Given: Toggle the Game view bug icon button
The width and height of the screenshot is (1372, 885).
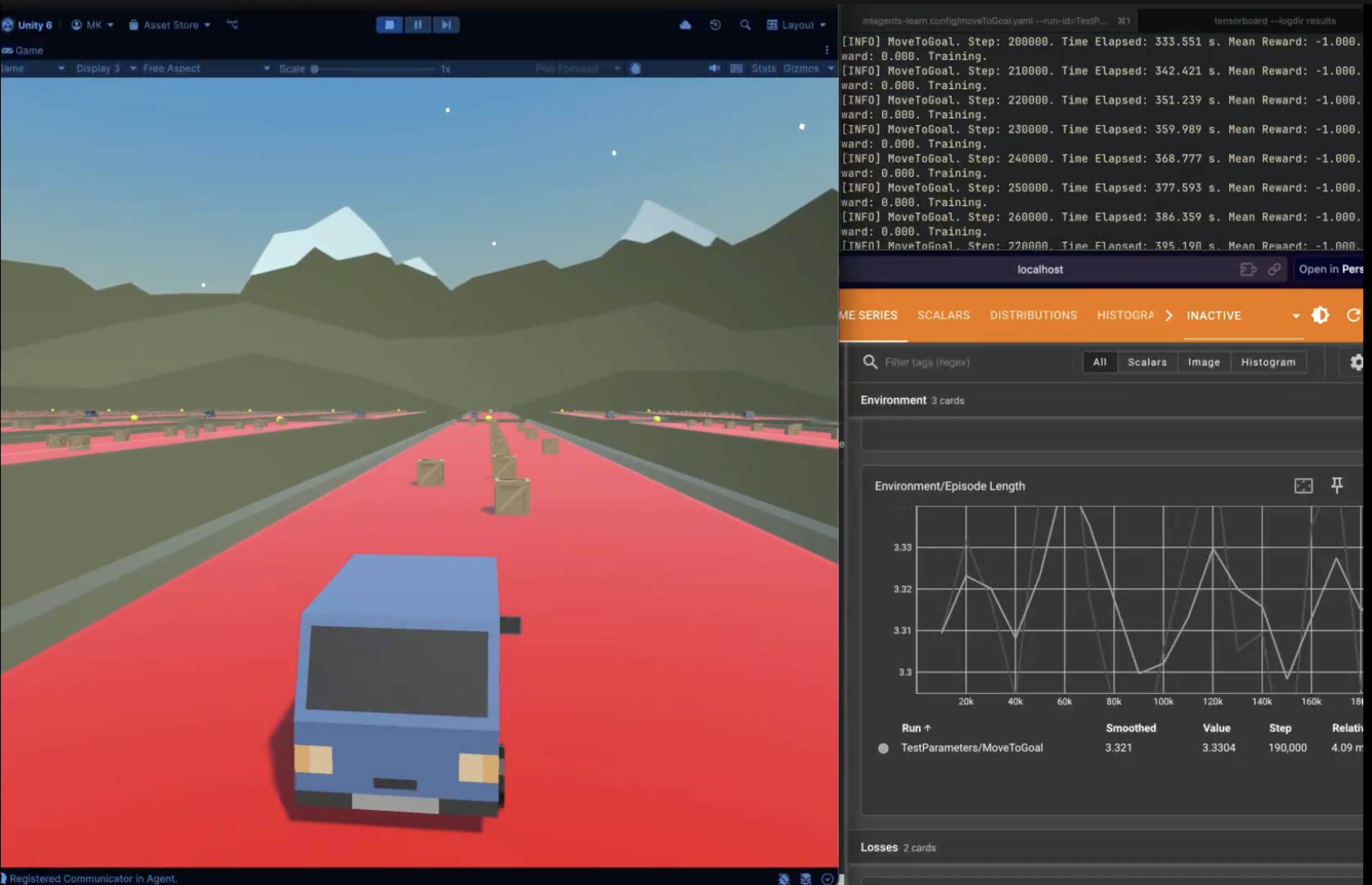Looking at the screenshot, I should click(635, 68).
